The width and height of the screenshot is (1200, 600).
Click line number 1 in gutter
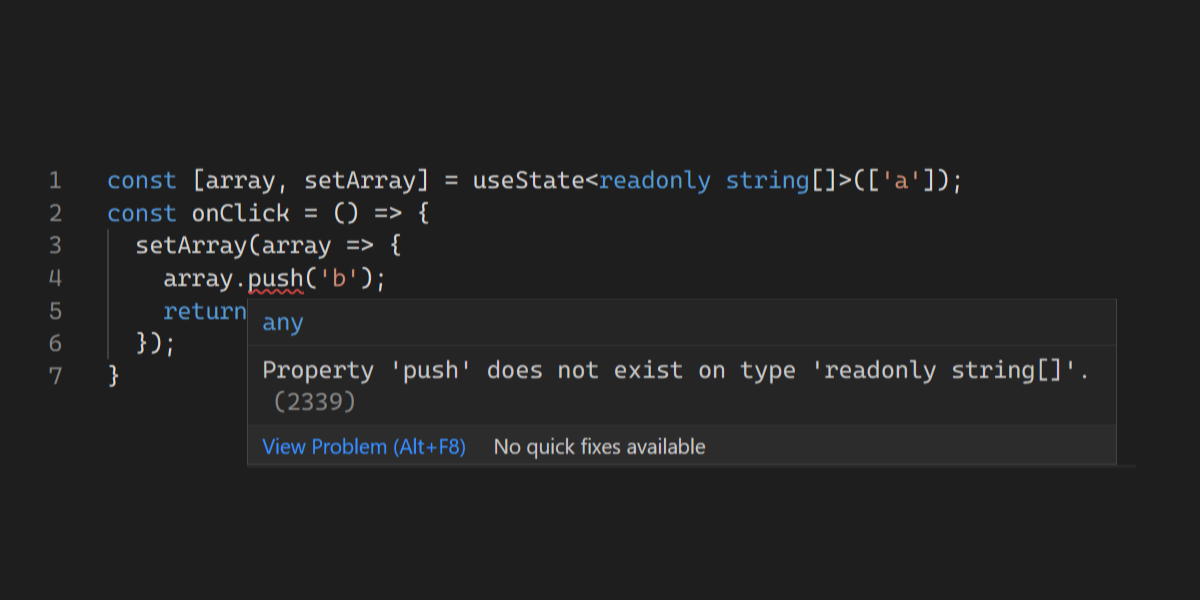tap(55, 181)
